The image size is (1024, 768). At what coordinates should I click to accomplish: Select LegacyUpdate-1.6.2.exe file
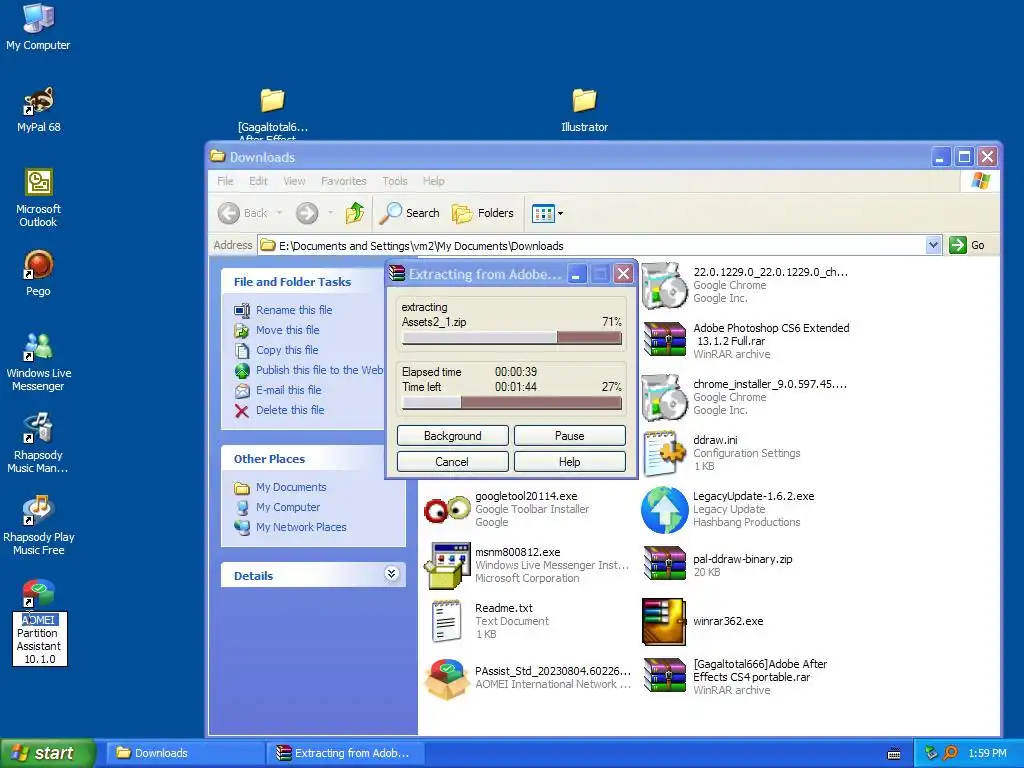(x=728, y=509)
